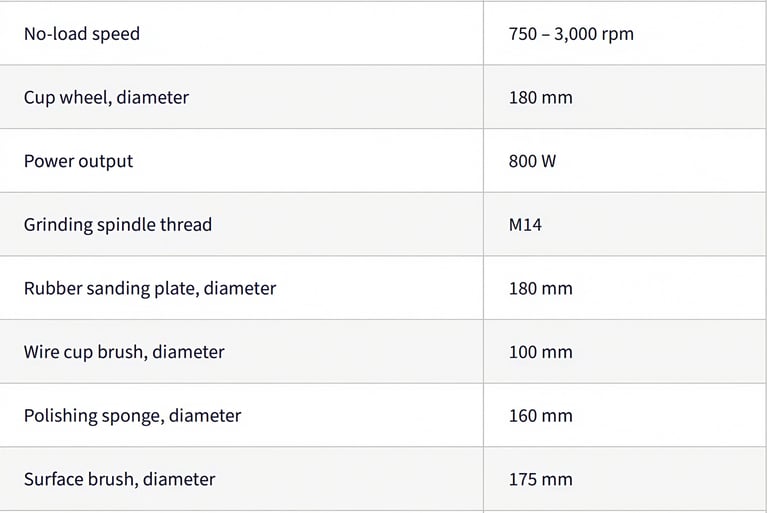Click the word rpm in speed row
Image resolution: width=768 pixels, height=513 pixels.
(618, 35)
